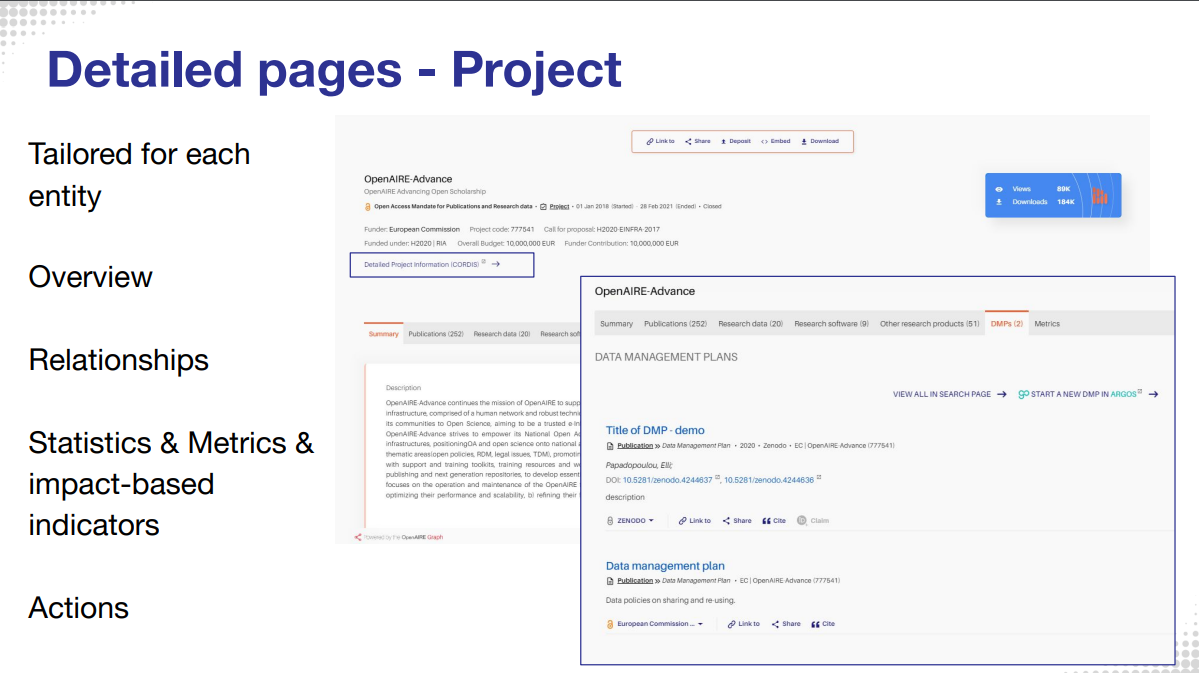Click Share in the top action bar
The width and height of the screenshot is (1199, 673).
[x=697, y=141]
